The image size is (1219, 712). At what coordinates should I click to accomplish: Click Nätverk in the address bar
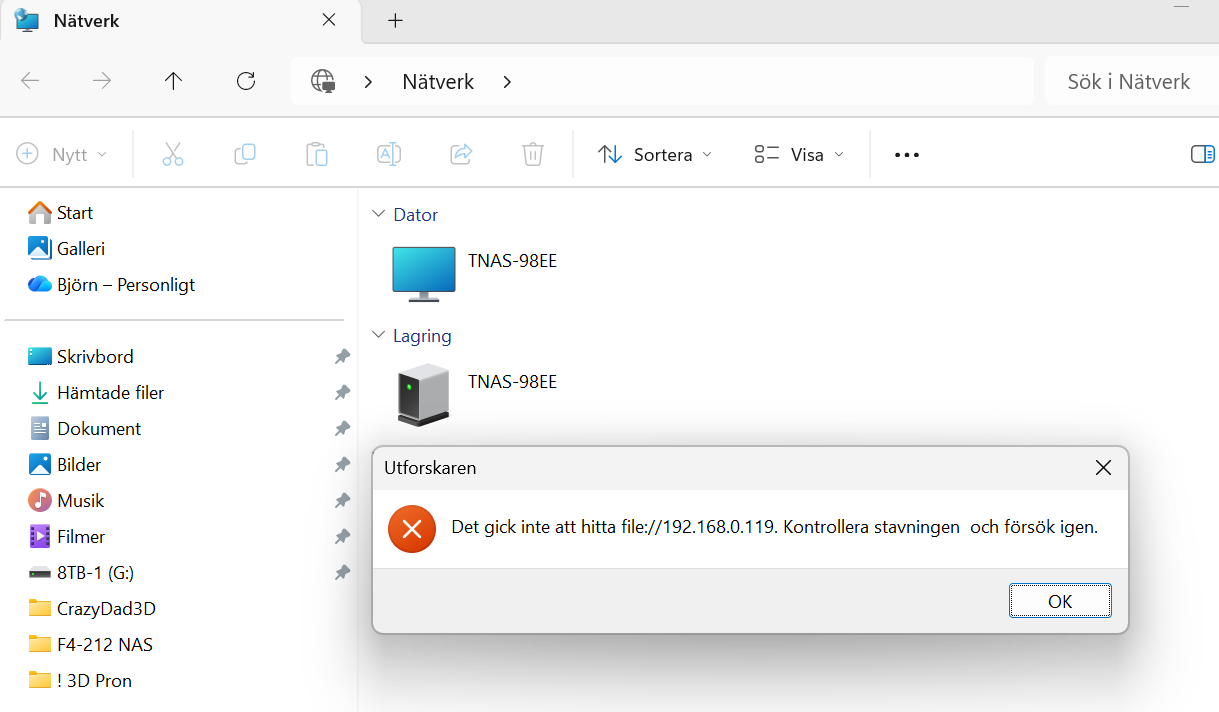[438, 82]
